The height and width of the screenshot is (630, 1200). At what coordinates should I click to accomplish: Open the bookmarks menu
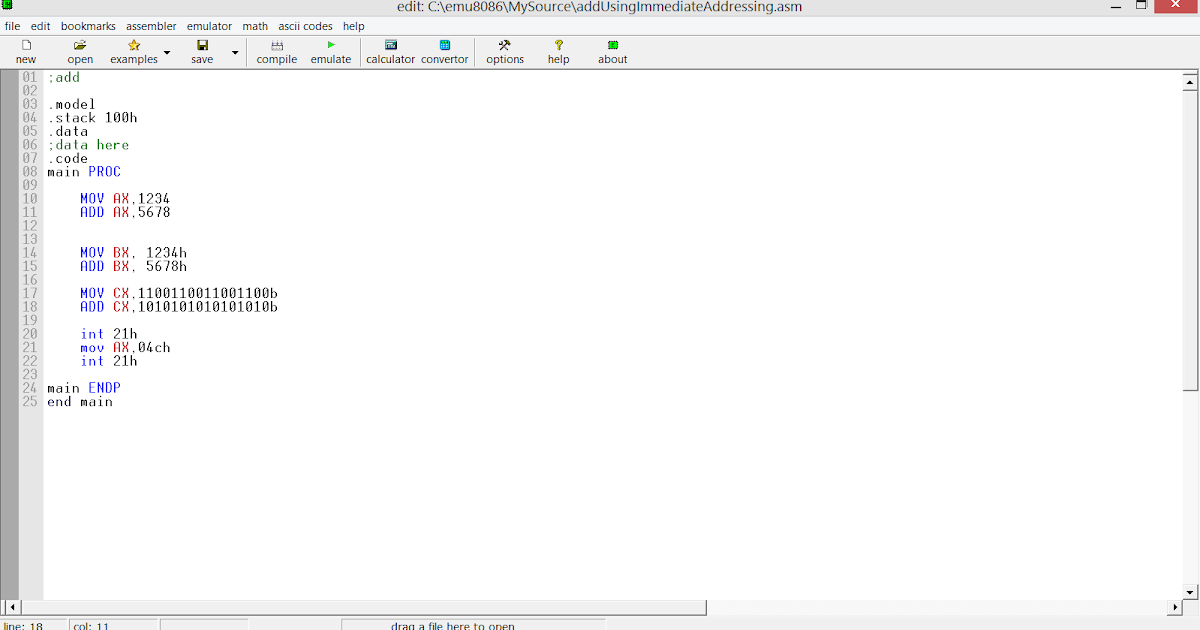88,26
